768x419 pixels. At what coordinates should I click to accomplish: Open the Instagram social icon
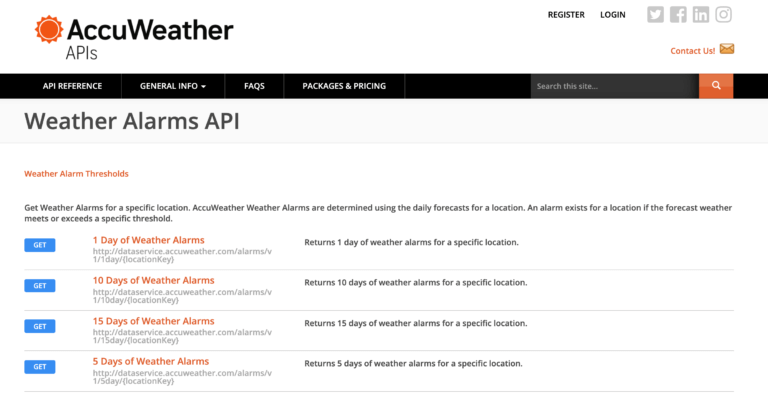(x=723, y=15)
